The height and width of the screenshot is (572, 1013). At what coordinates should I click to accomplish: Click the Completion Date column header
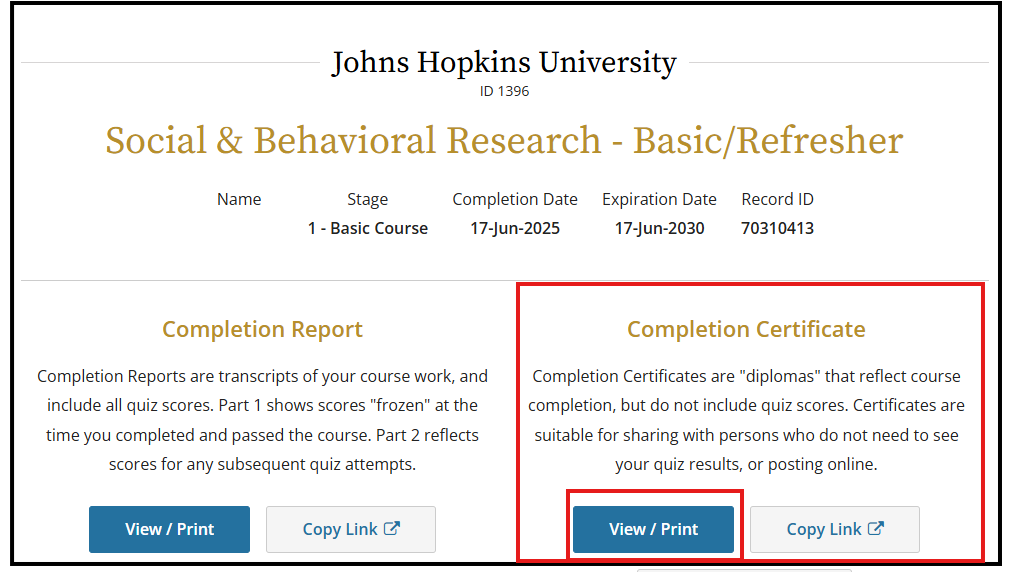click(x=515, y=199)
